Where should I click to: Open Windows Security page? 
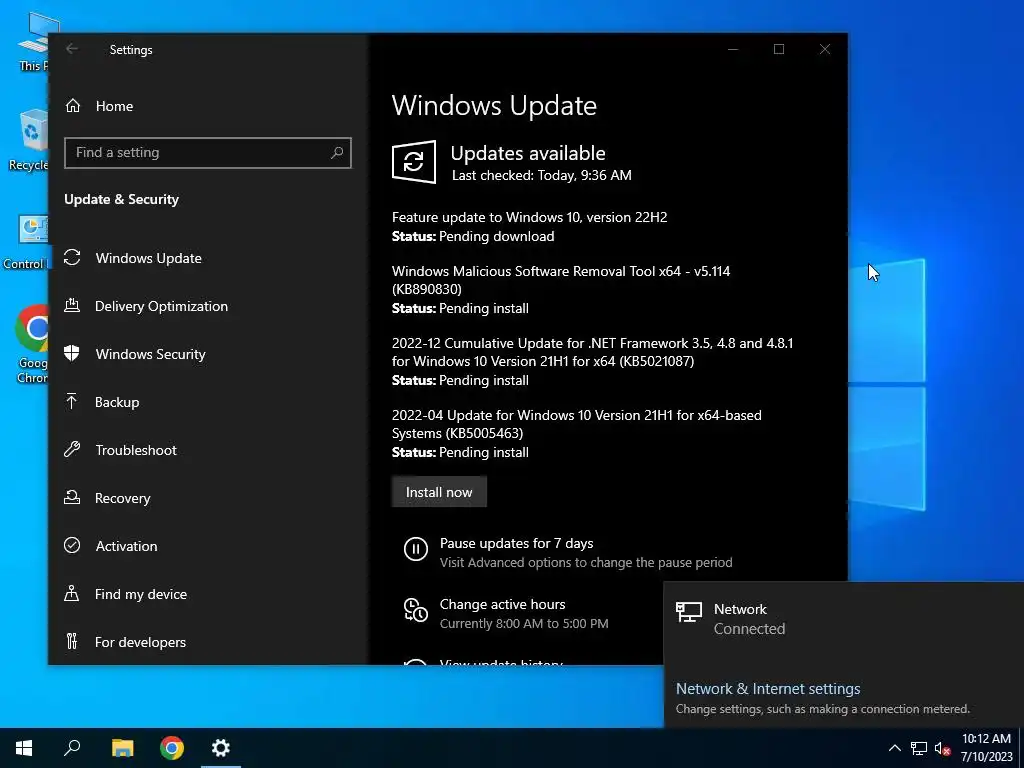pyautogui.click(x=150, y=354)
